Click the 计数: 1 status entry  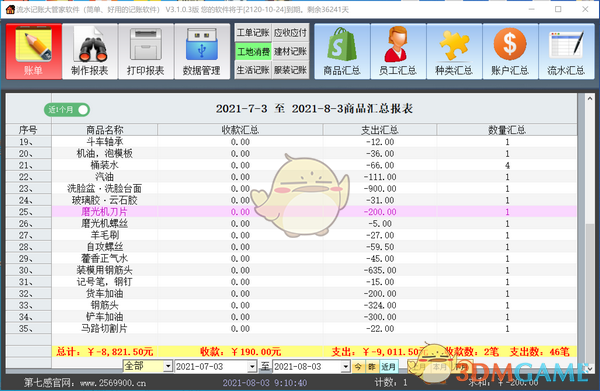(391, 382)
